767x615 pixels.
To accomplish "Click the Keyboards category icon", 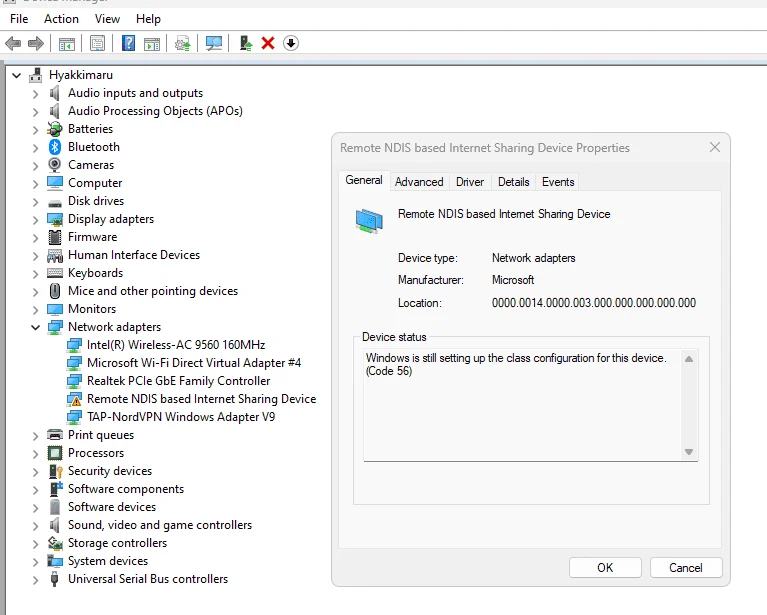I will tap(55, 273).
